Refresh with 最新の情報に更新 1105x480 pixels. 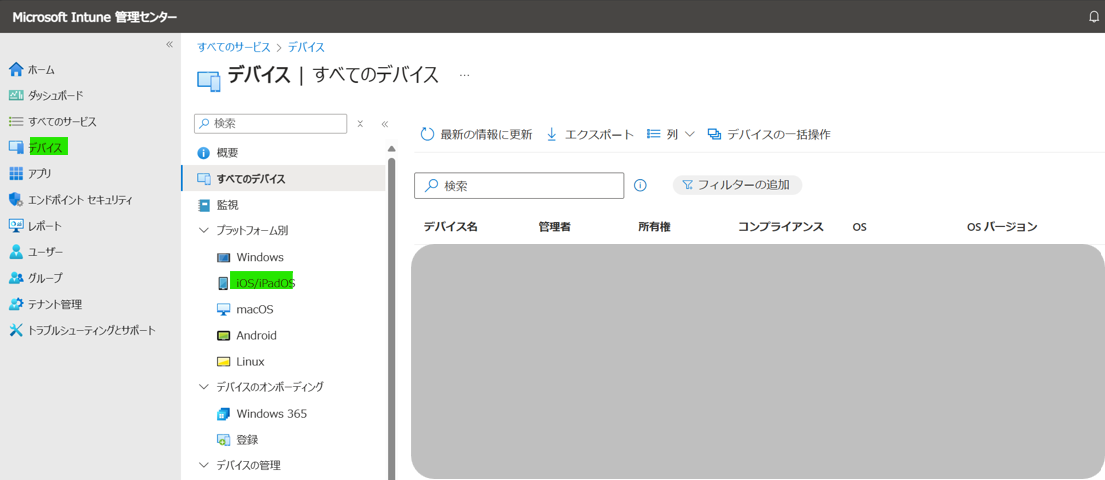coord(476,134)
